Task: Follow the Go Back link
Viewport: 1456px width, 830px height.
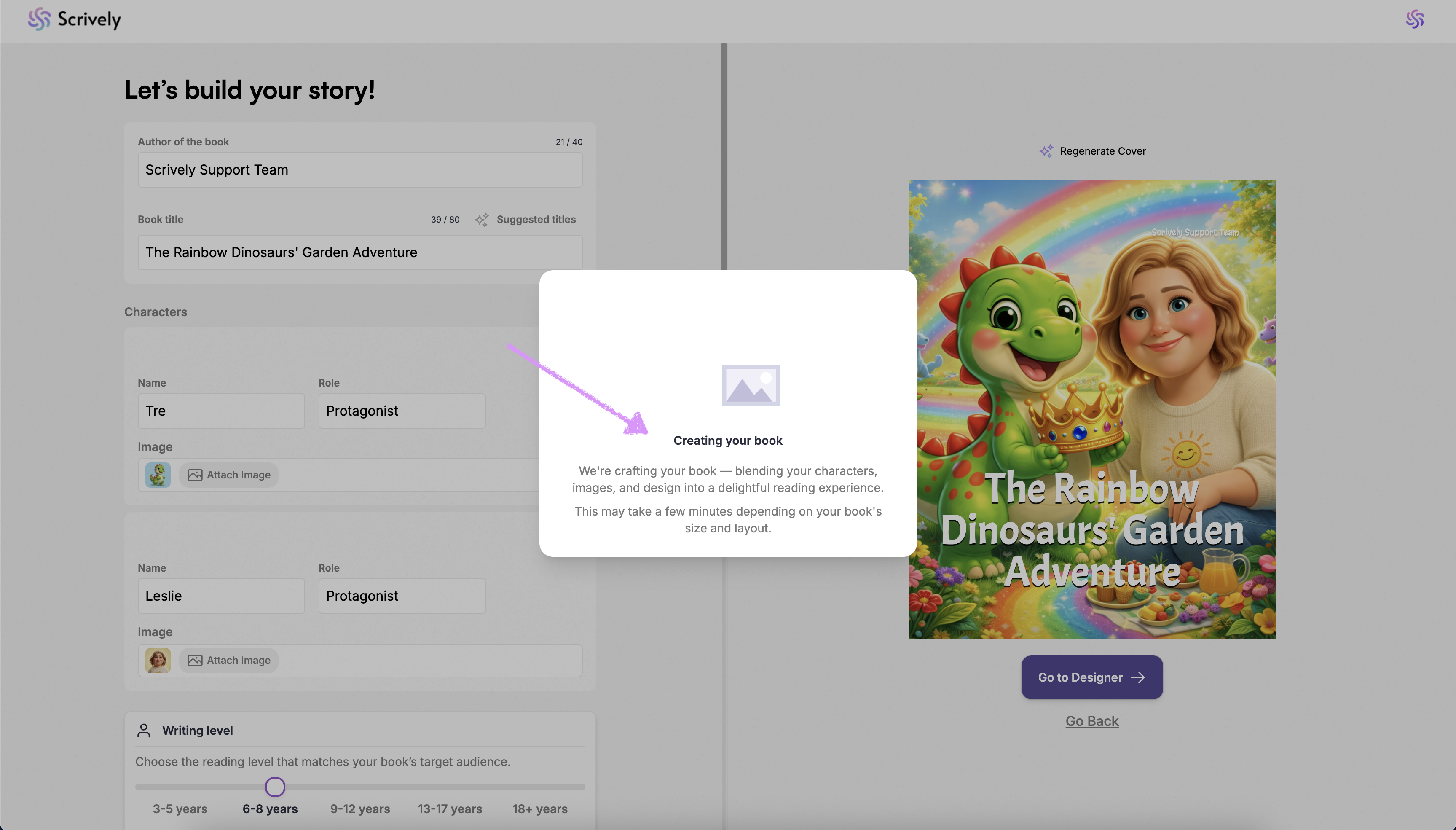Action: [1092, 721]
